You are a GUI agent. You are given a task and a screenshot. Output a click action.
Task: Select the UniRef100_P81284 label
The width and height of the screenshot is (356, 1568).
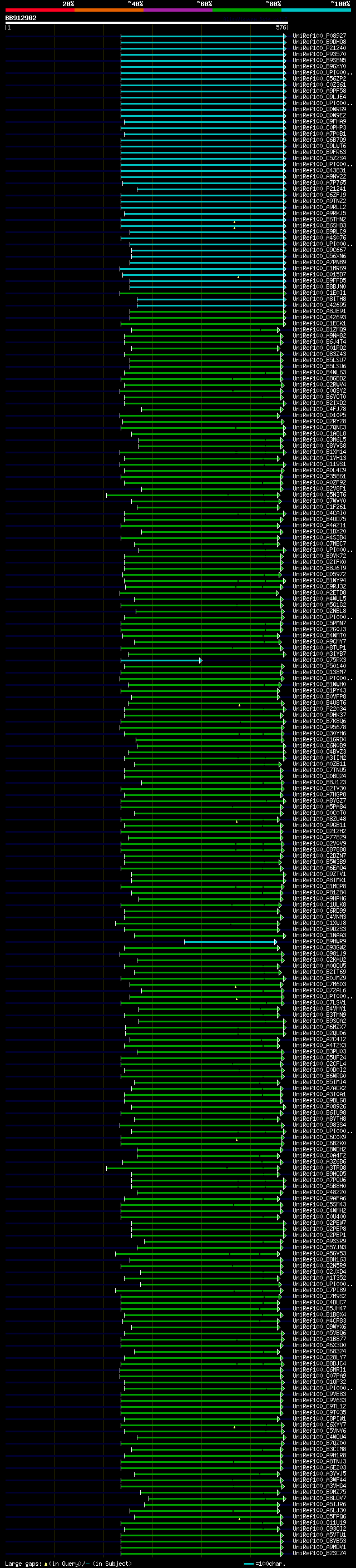(319, 892)
